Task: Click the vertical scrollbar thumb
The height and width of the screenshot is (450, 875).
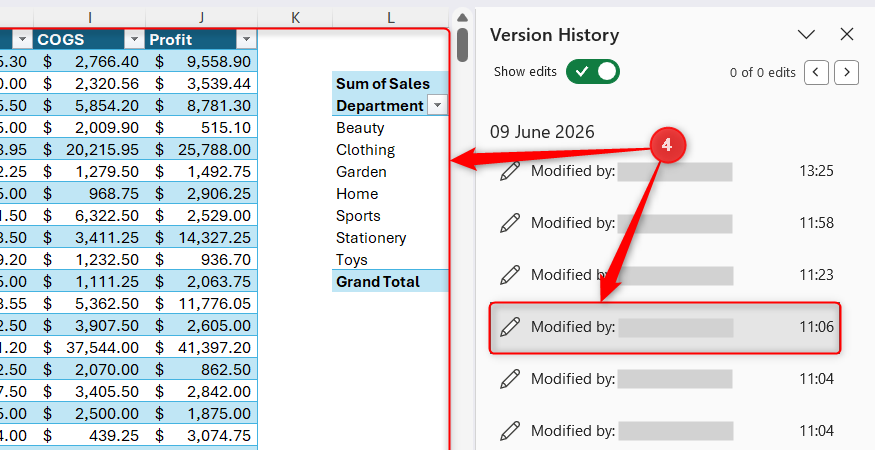Action: [x=462, y=45]
